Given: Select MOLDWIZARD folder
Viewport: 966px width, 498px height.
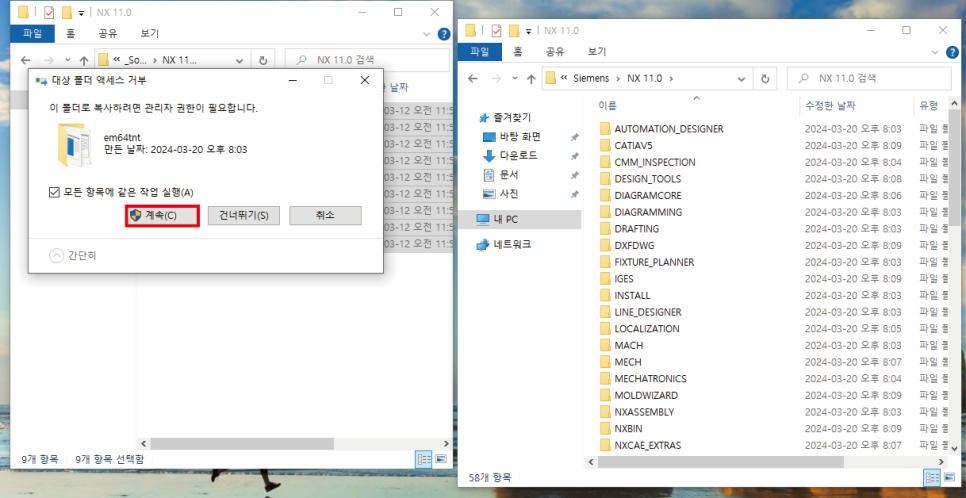Looking at the screenshot, I should [x=646, y=395].
